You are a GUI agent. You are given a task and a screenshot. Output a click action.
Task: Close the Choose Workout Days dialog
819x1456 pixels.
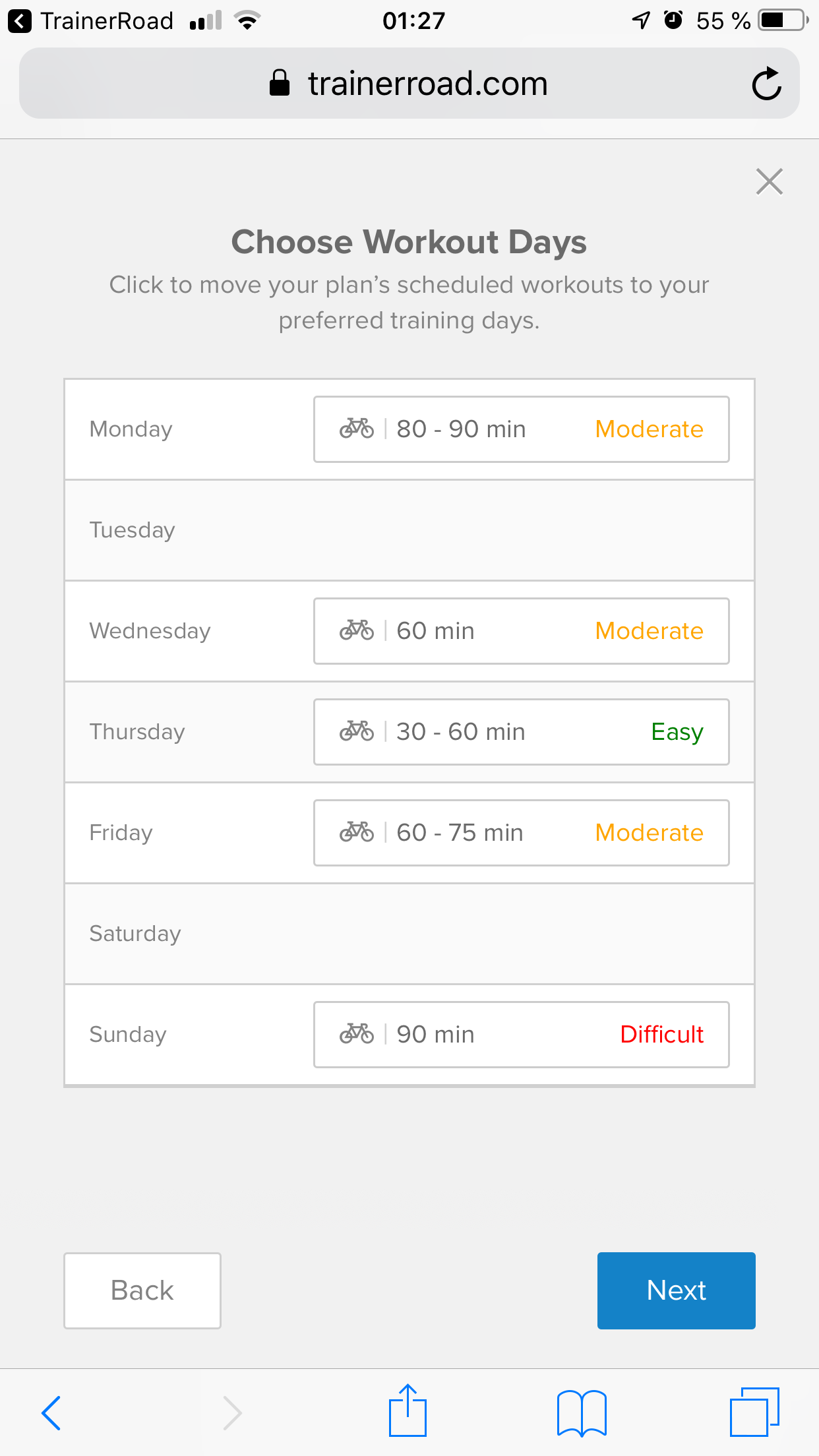769,182
